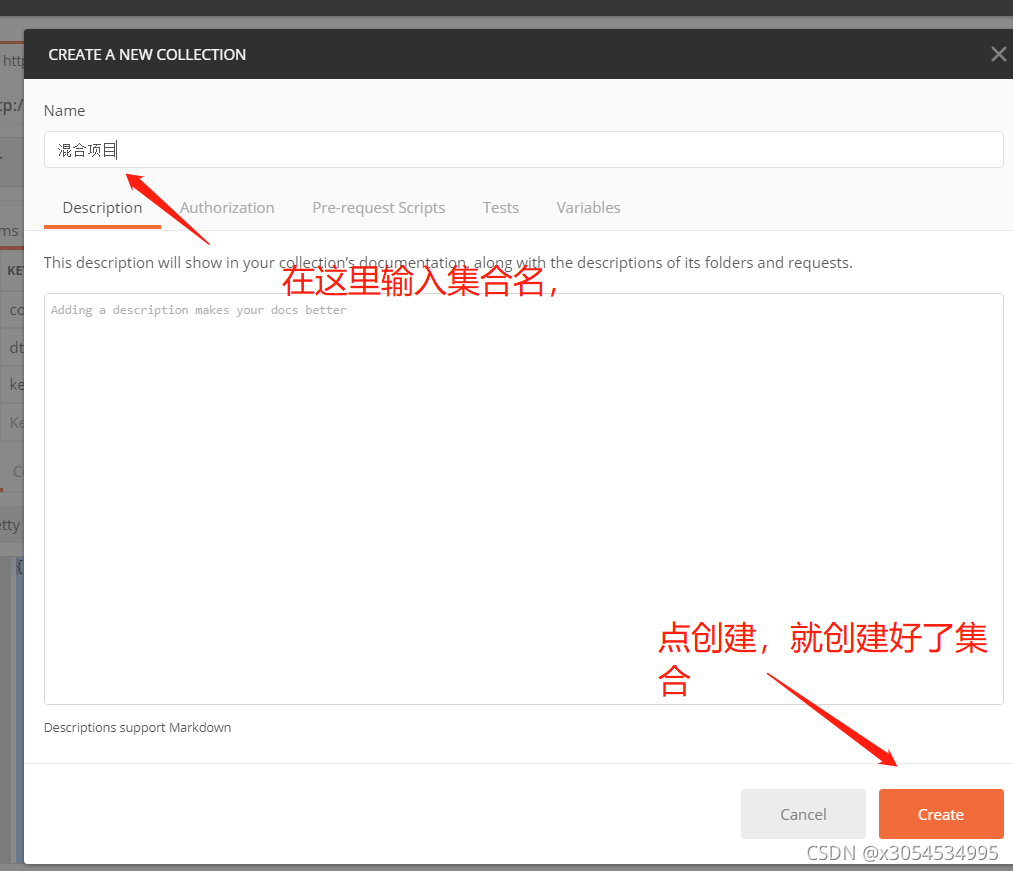Close the Create a New Collection dialog

pos(997,54)
